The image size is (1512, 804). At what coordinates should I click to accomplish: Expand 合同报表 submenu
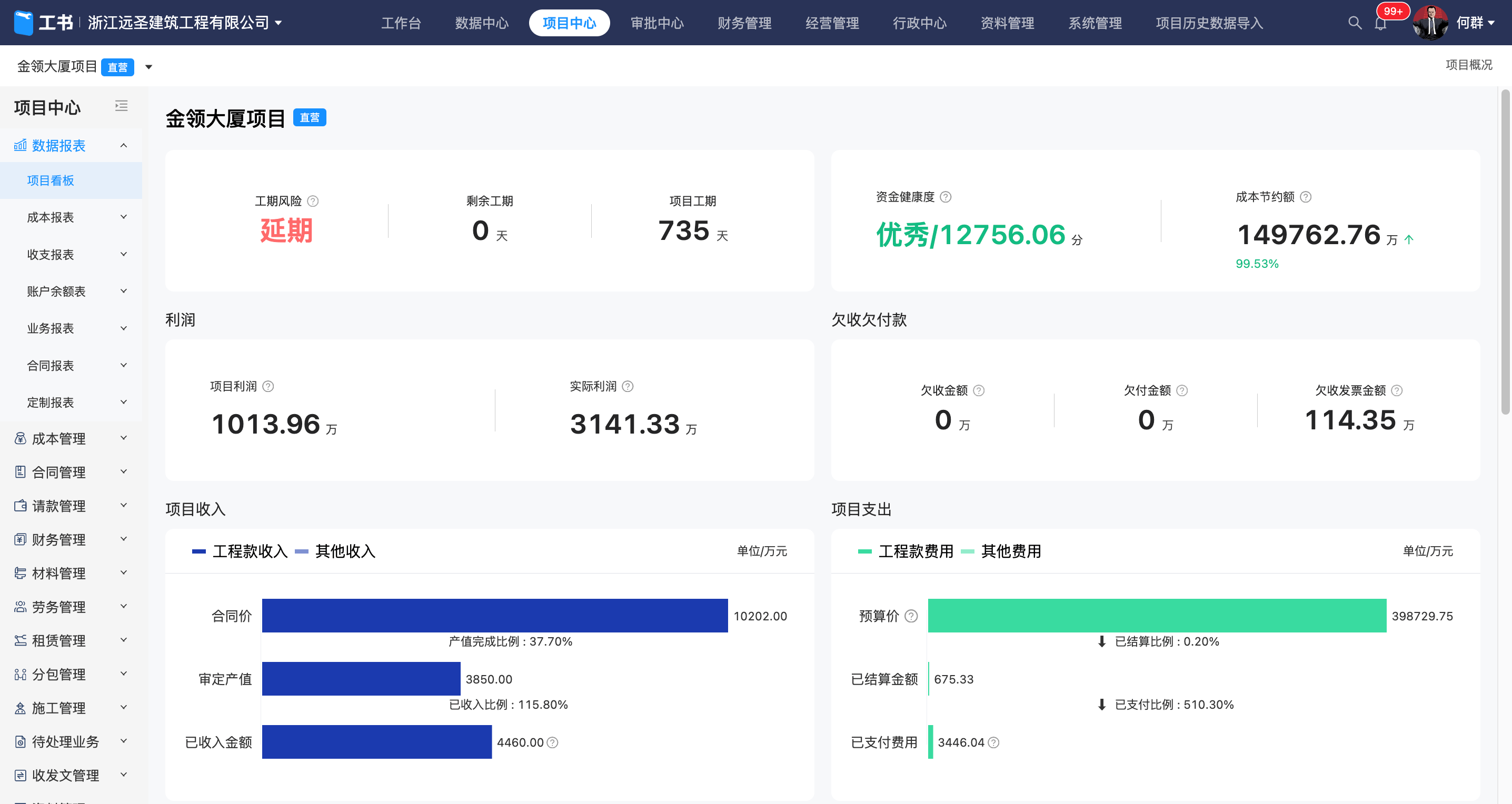point(123,365)
